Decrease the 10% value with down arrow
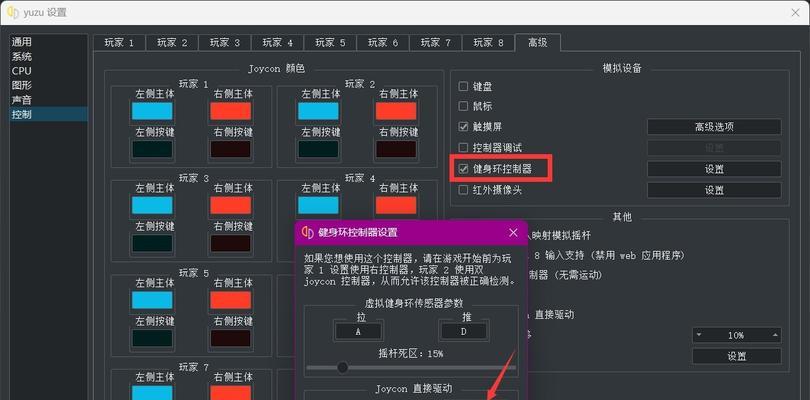 pyautogui.click(x=699, y=335)
